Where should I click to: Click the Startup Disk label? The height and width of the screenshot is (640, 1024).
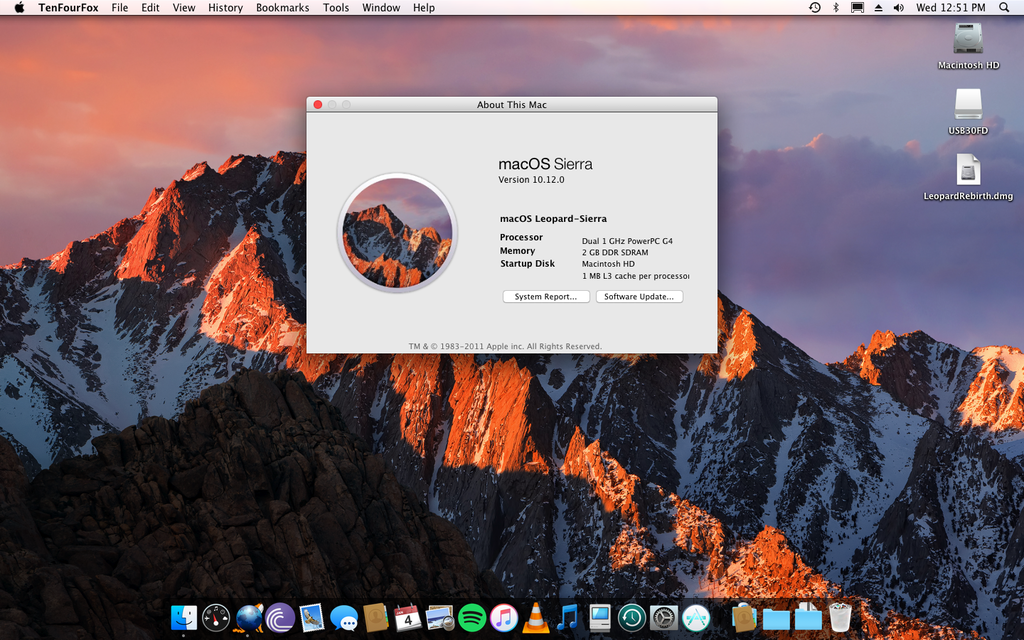tap(527, 264)
